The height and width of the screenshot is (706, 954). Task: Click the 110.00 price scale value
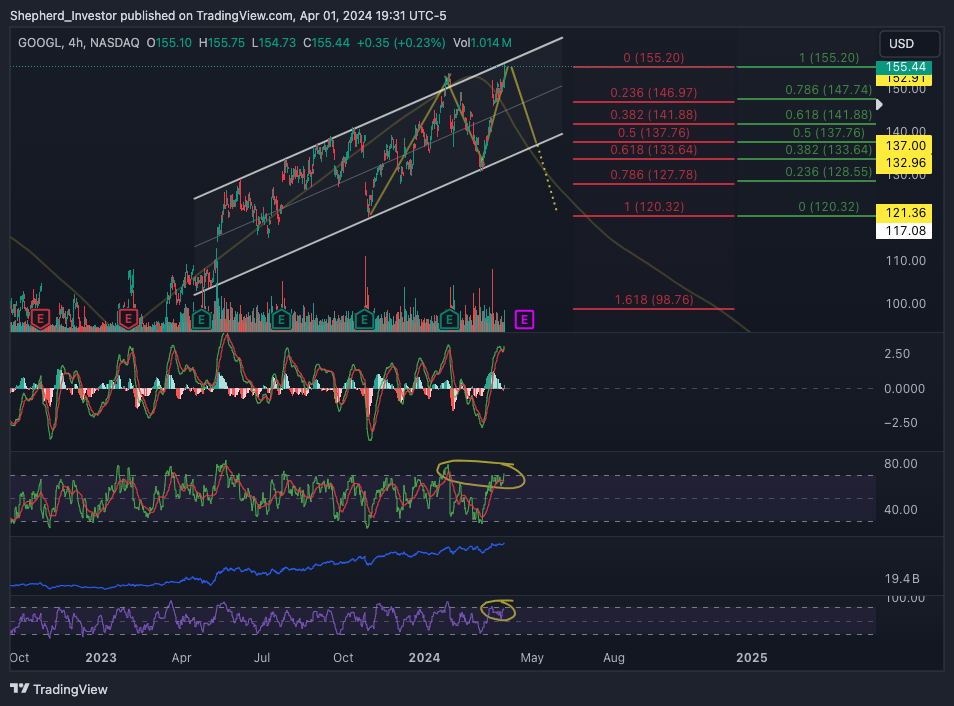pos(905,260)
